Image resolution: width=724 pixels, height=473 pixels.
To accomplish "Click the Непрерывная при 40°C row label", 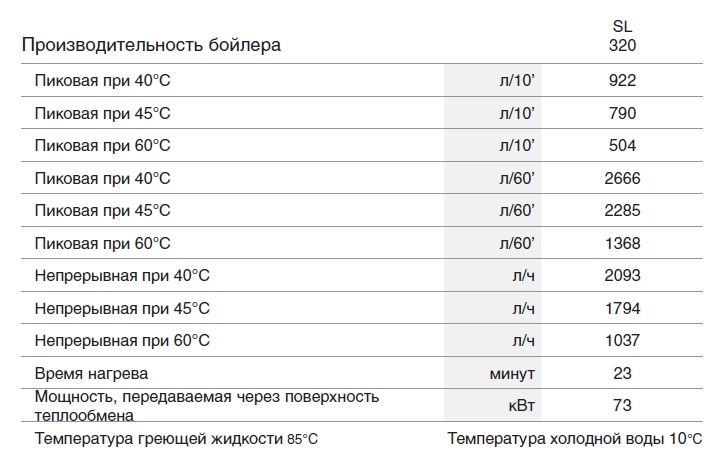I will coord(122,276).
